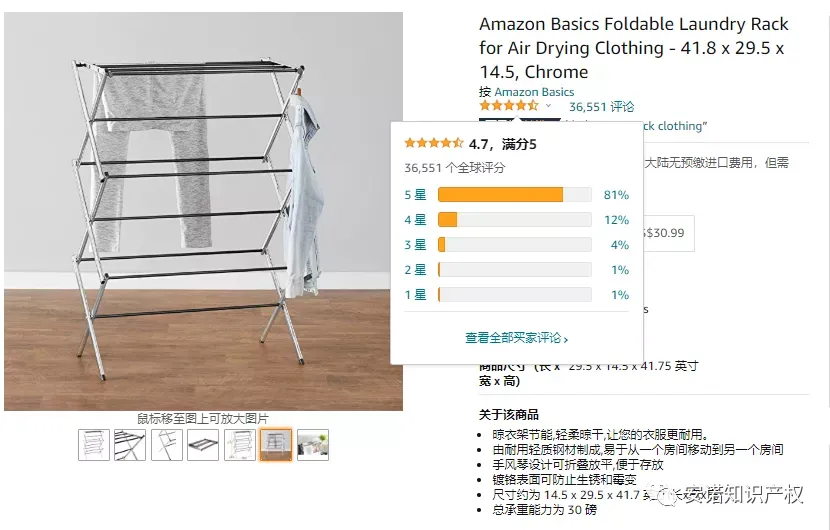The width and height of the screenshot is (830, 530).
Task: Filter reviews by 4 星 rating
Action: [415, 220]
